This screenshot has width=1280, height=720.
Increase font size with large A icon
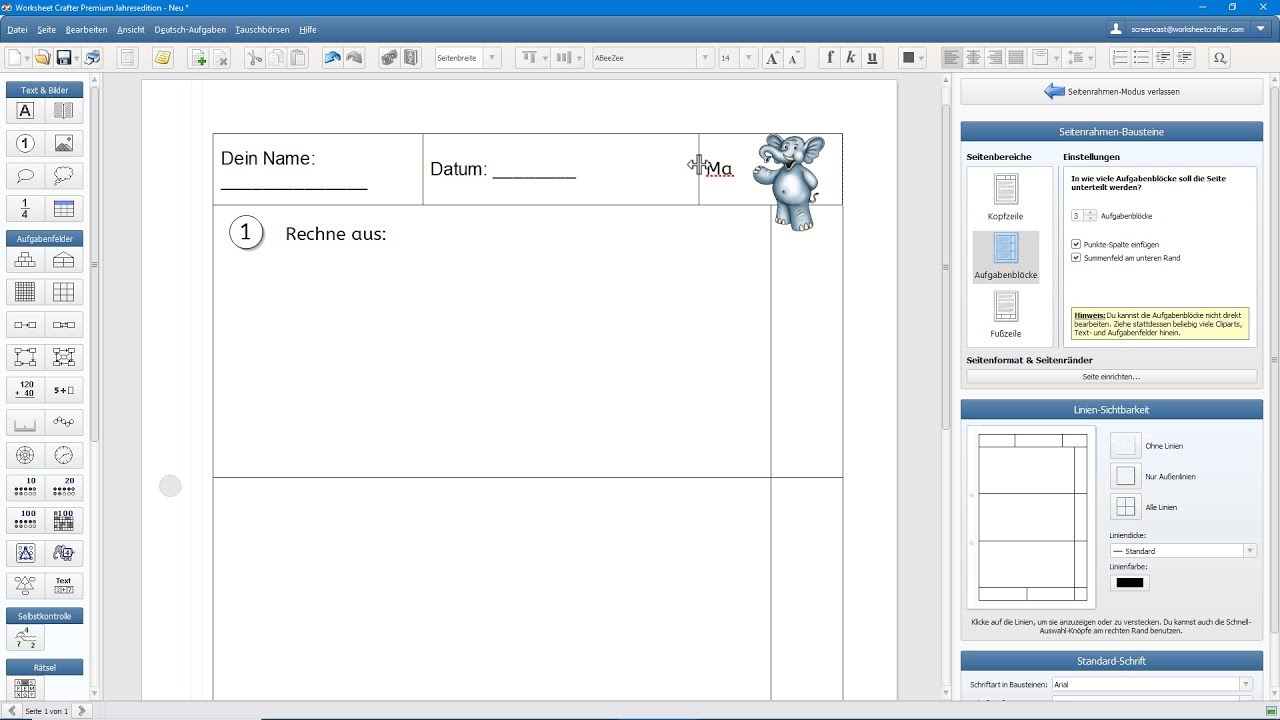point(772,58)
